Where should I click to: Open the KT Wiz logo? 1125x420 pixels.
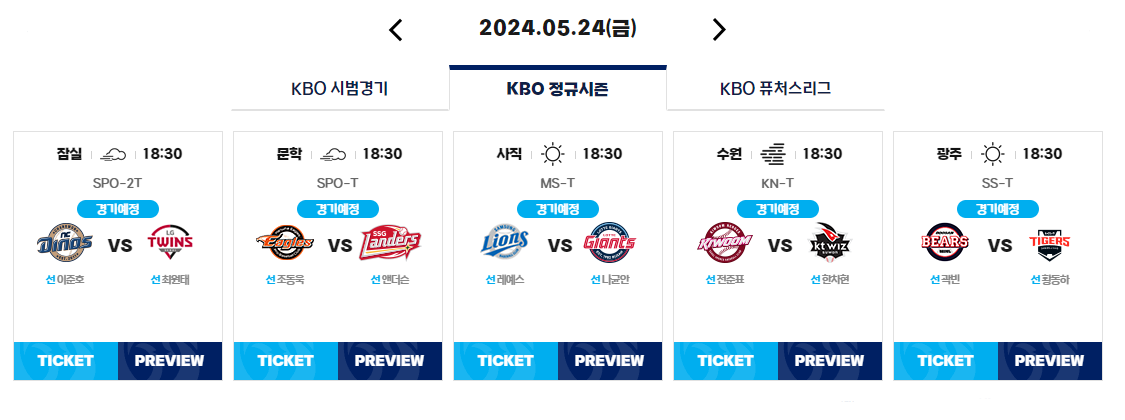(830, 244)
